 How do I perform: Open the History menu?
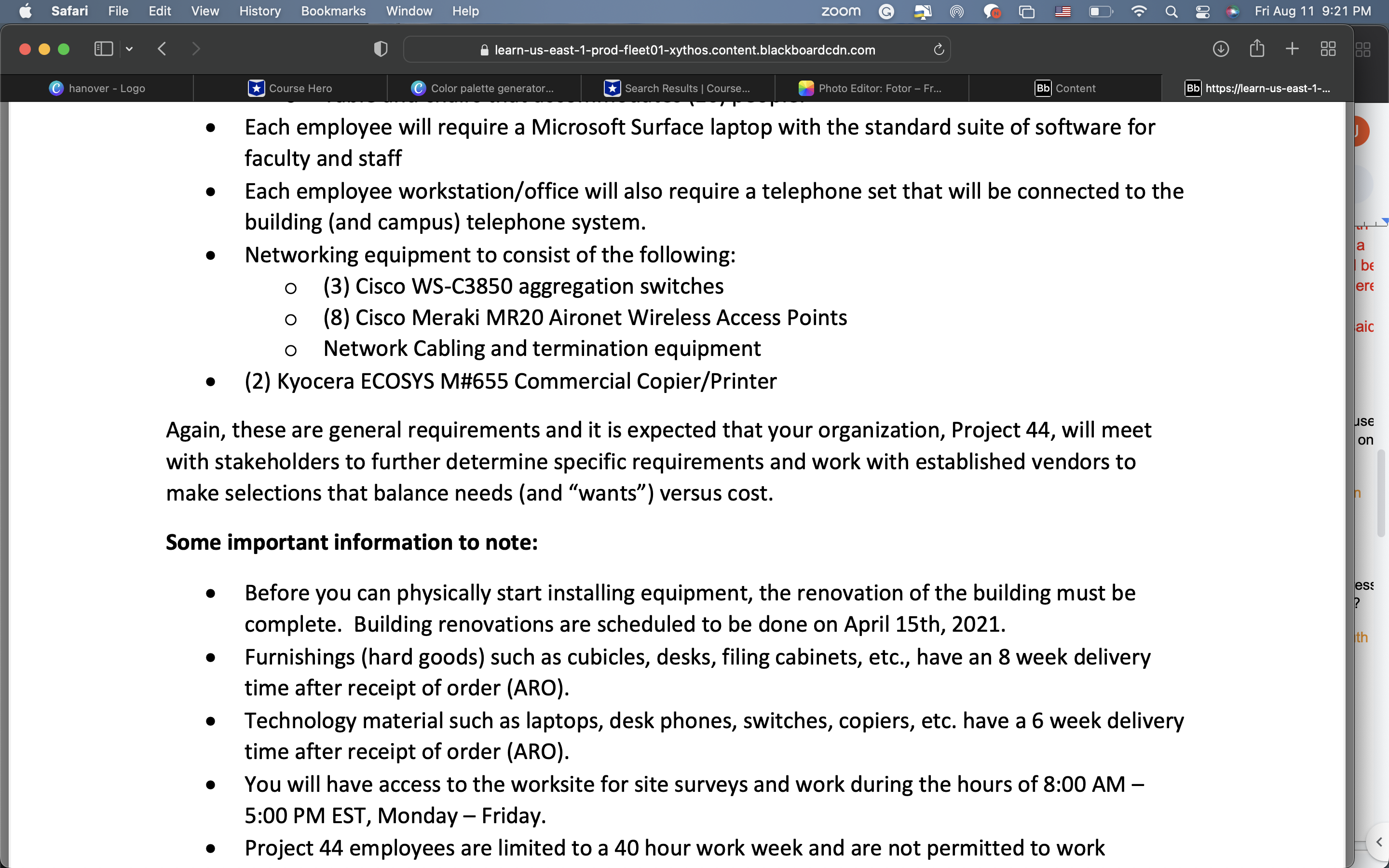point(259,12)
